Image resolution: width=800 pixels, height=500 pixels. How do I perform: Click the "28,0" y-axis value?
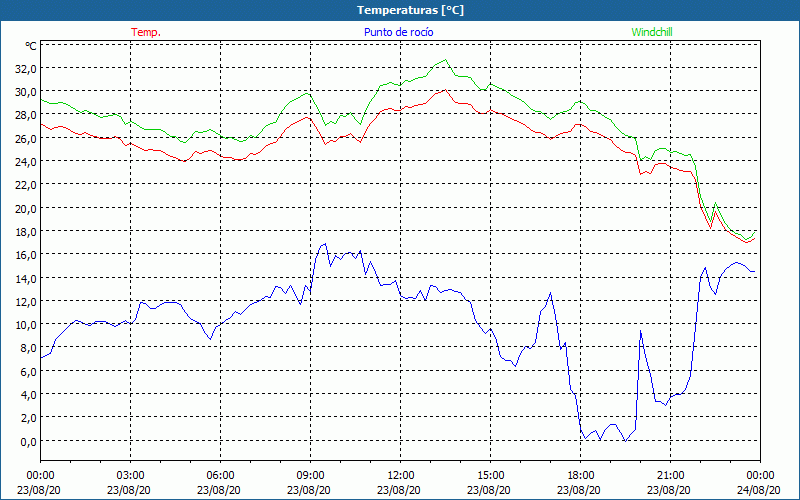(26, 115)
